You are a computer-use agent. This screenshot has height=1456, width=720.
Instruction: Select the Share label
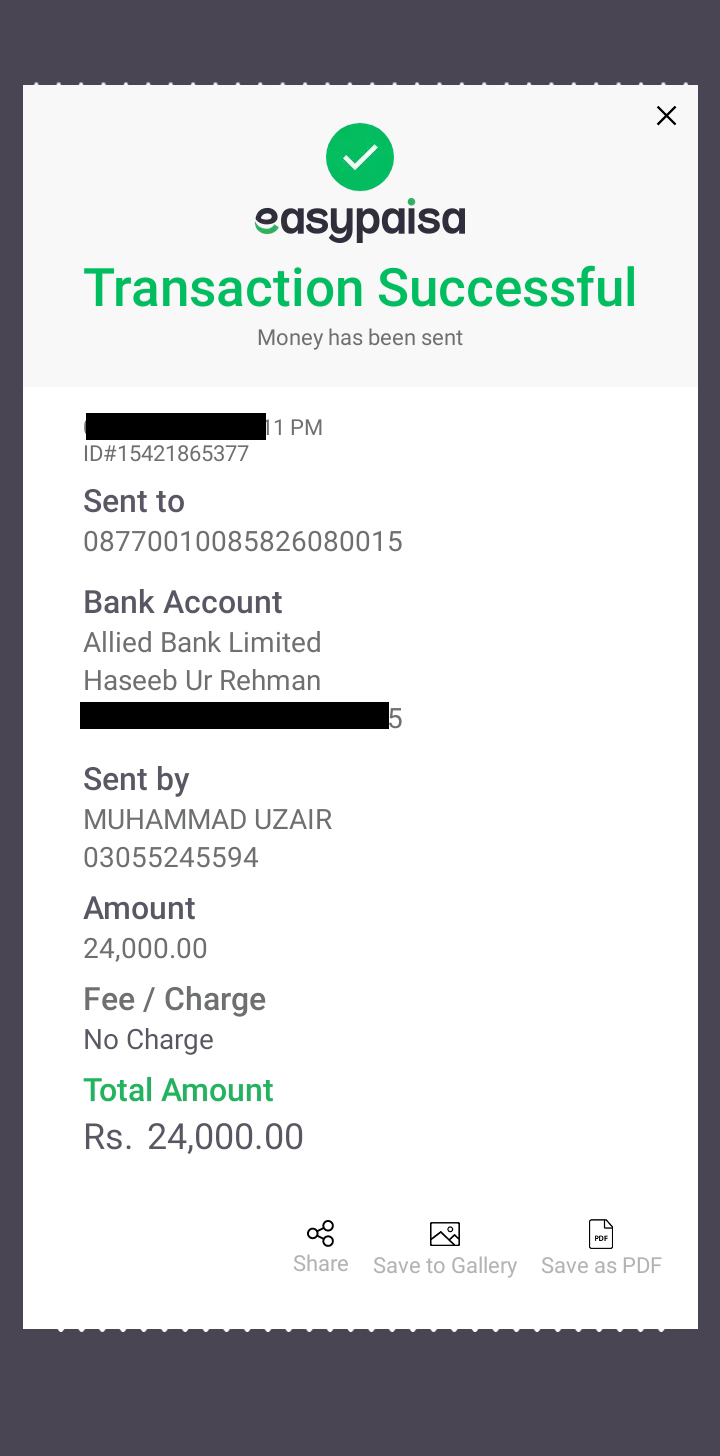(x=321, y=1264)
